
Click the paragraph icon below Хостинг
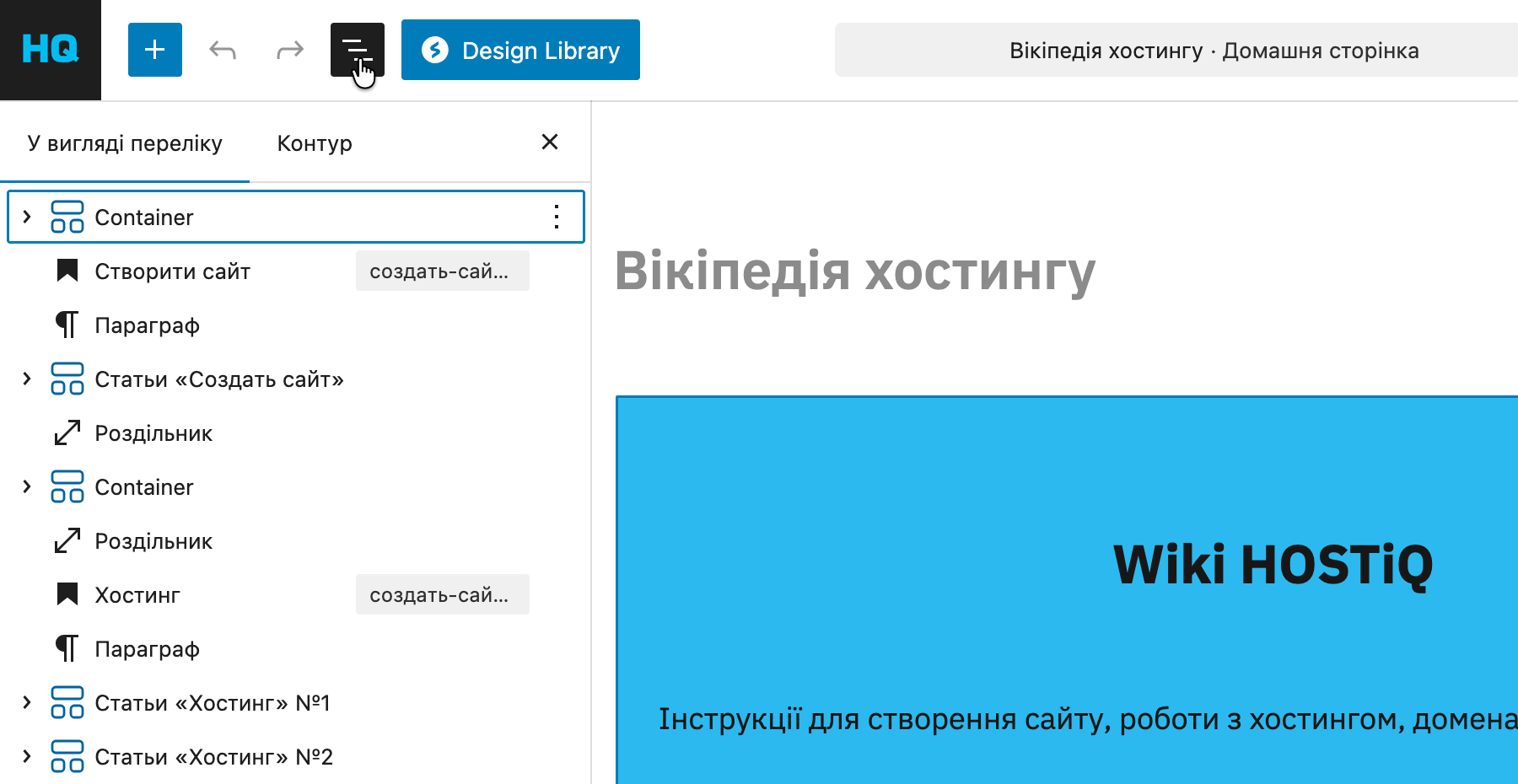click(67, 648)
